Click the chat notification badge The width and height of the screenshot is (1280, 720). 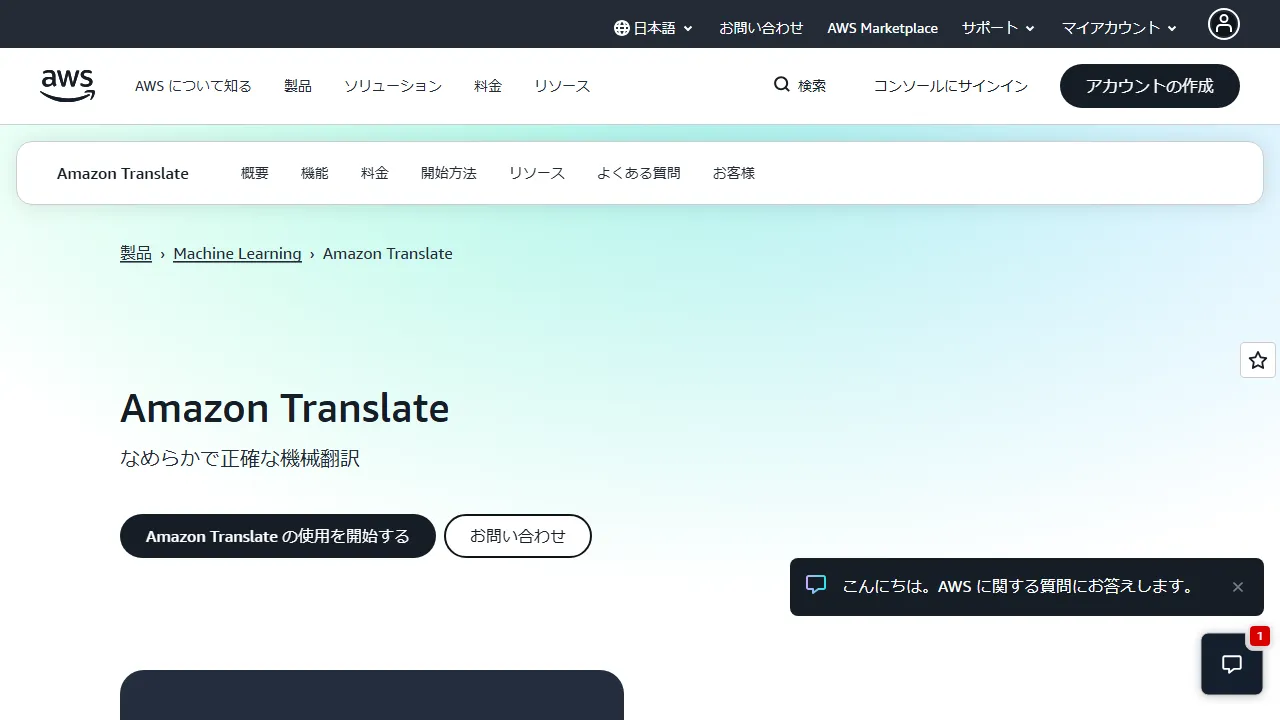point(1259,635)
